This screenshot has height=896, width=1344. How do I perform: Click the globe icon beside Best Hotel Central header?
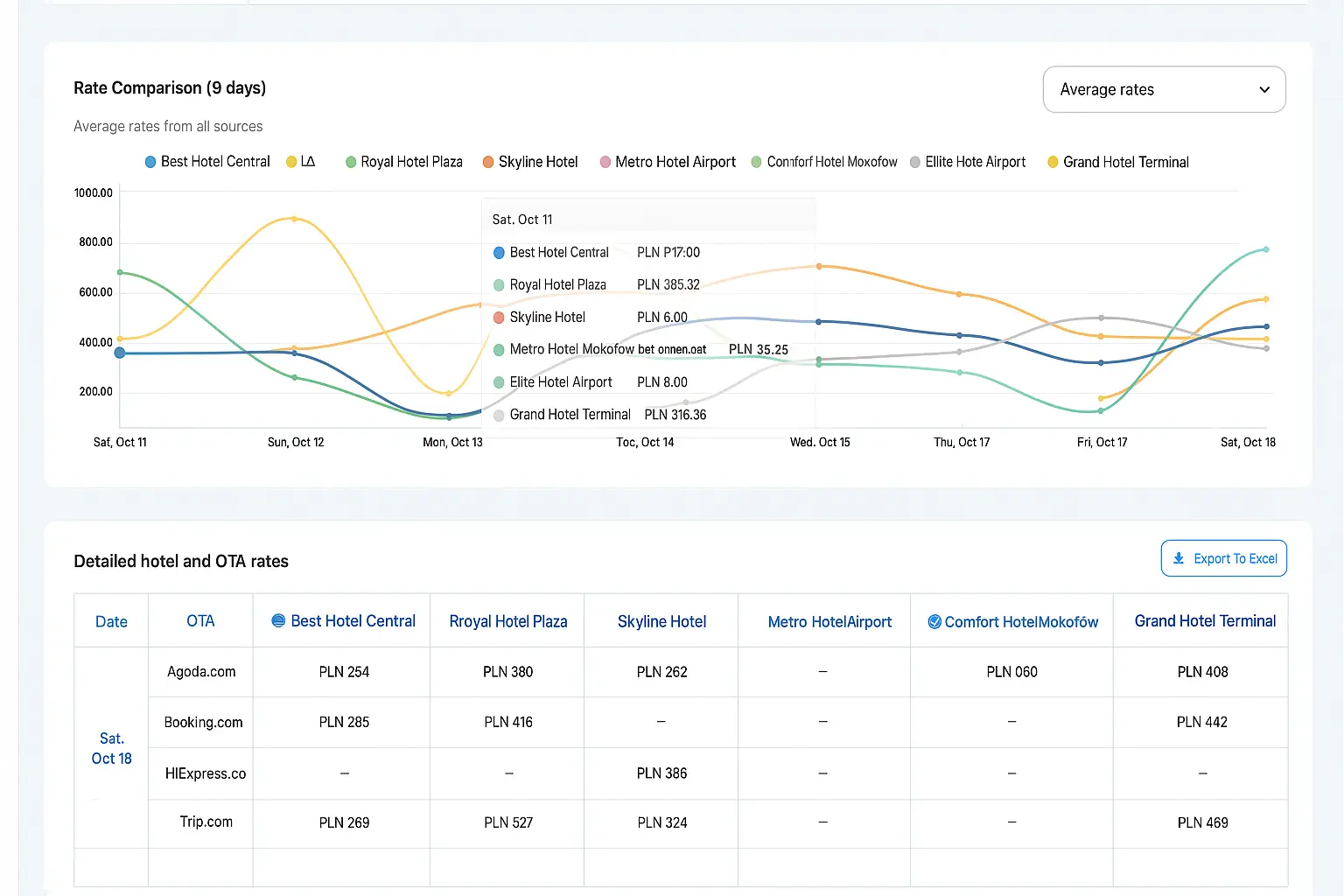click(278, 620)
